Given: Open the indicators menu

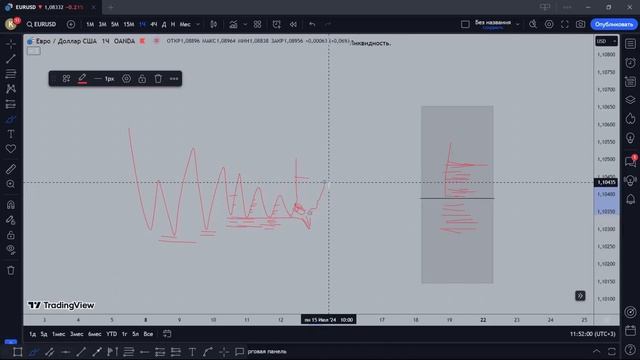Looking at the screenshot, I should click(x=233, y=24).
